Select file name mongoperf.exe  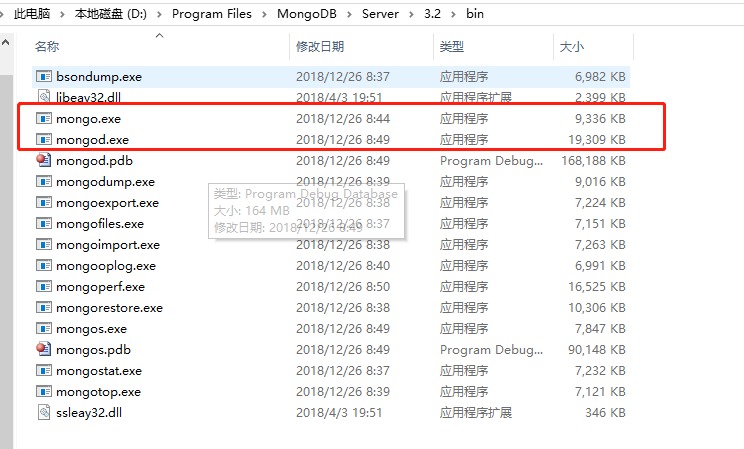click(100, 287)
